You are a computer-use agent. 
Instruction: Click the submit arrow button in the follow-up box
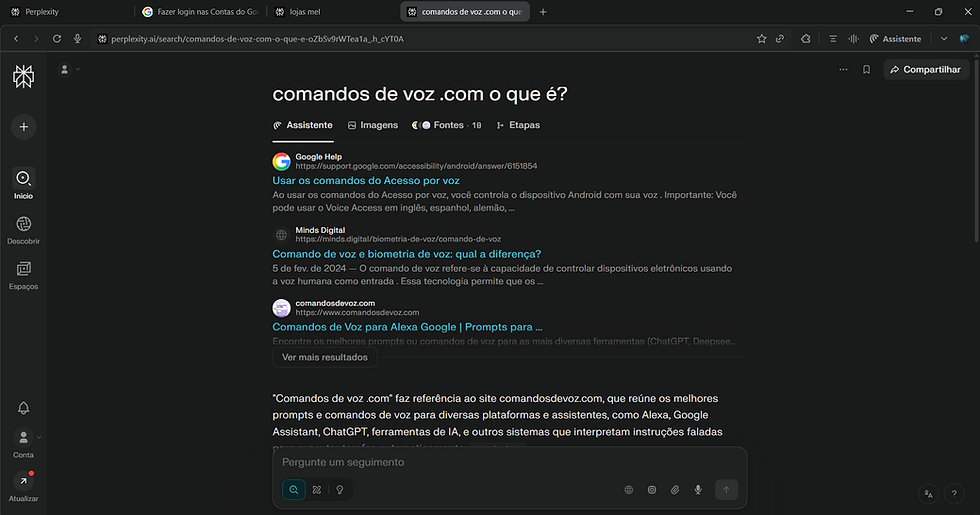726,490
